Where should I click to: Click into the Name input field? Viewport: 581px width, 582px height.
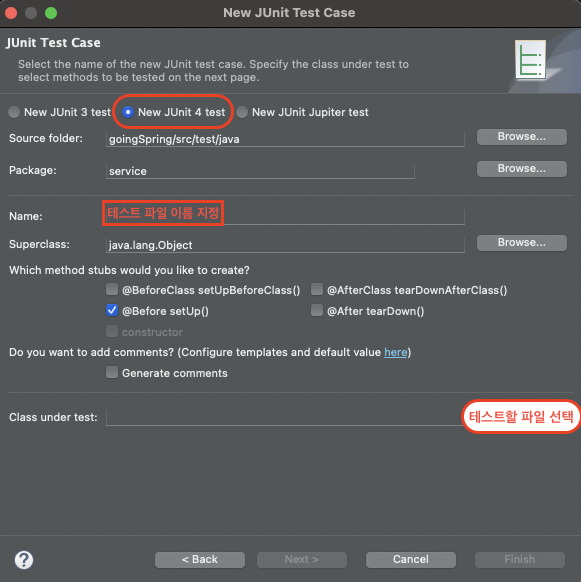click(285, 216)
